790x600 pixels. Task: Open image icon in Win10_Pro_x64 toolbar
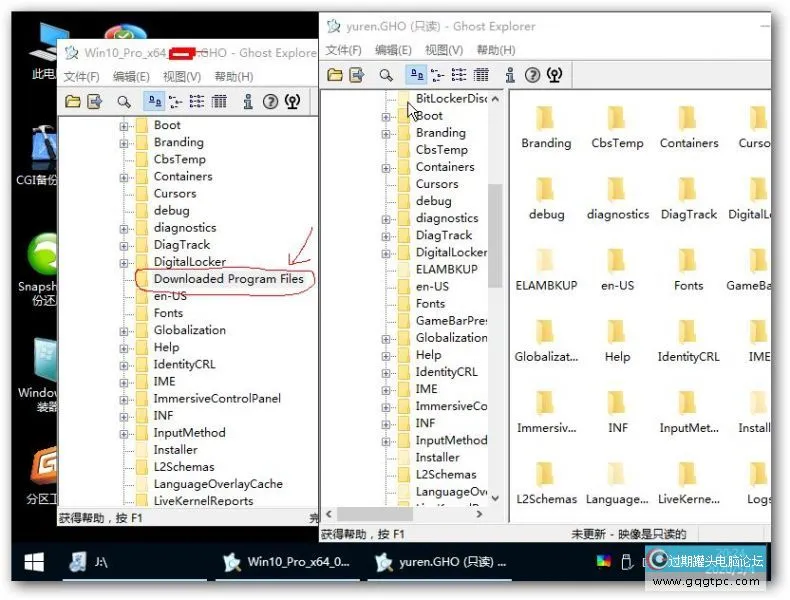73,102
